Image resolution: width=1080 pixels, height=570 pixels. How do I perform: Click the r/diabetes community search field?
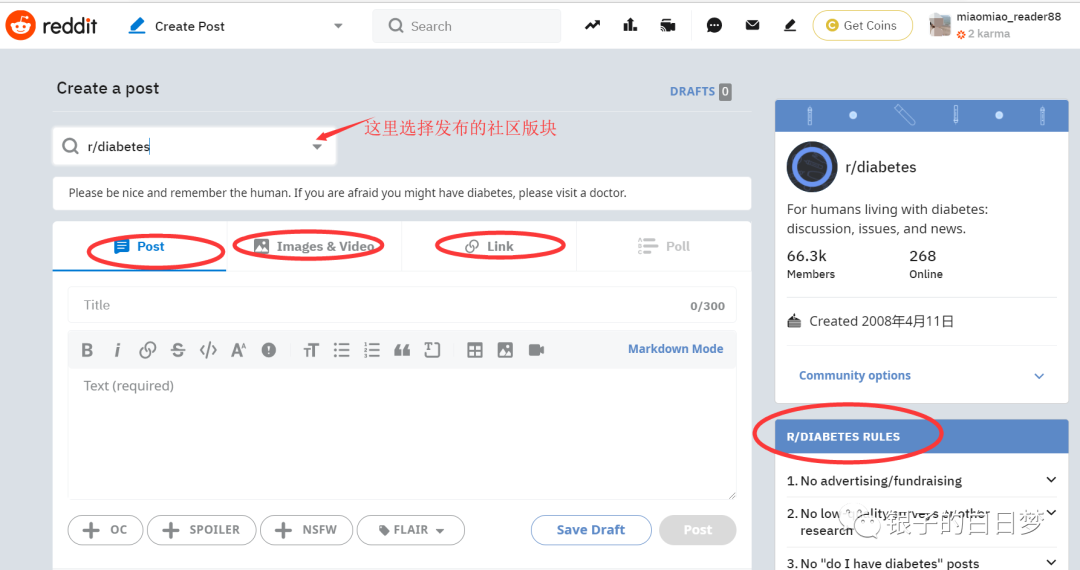coord(194,146)
